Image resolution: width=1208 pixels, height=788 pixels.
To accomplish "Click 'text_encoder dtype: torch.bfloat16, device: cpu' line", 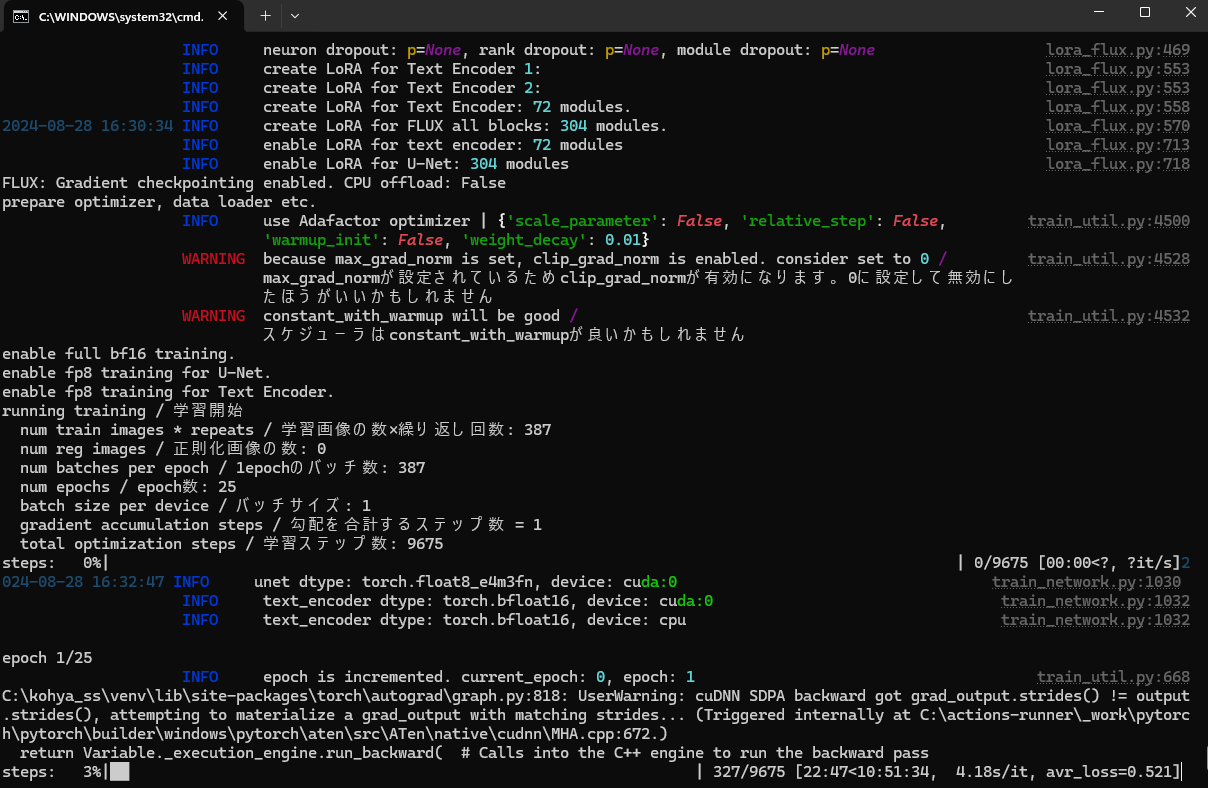I will [474, 620].
